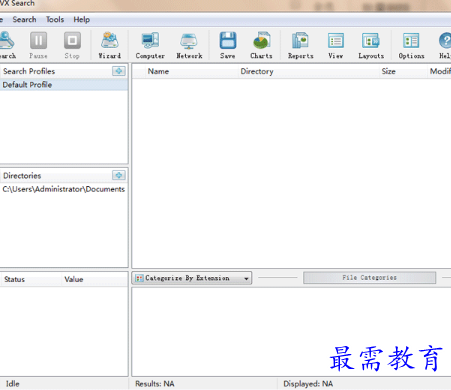Open the Layouts tool
451x390 pixels.
point(371,45)
